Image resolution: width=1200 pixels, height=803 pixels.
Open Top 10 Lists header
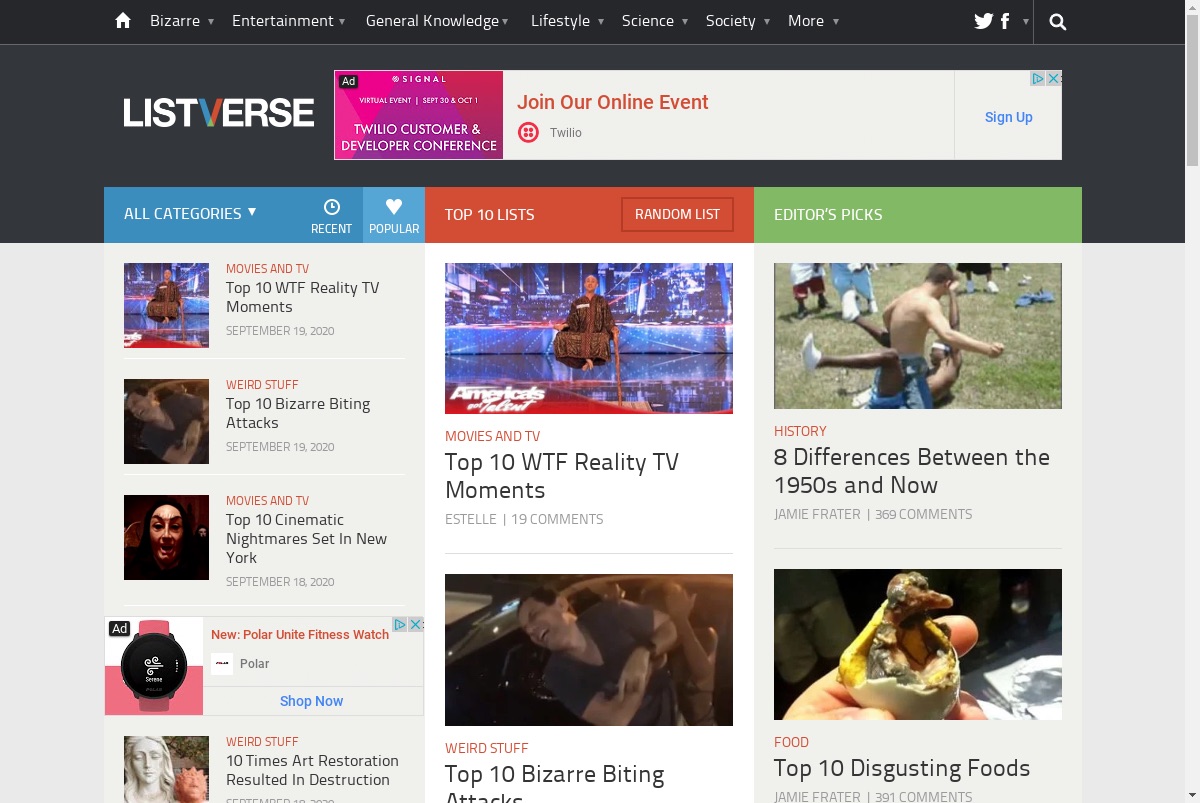(x=490, y=214)
